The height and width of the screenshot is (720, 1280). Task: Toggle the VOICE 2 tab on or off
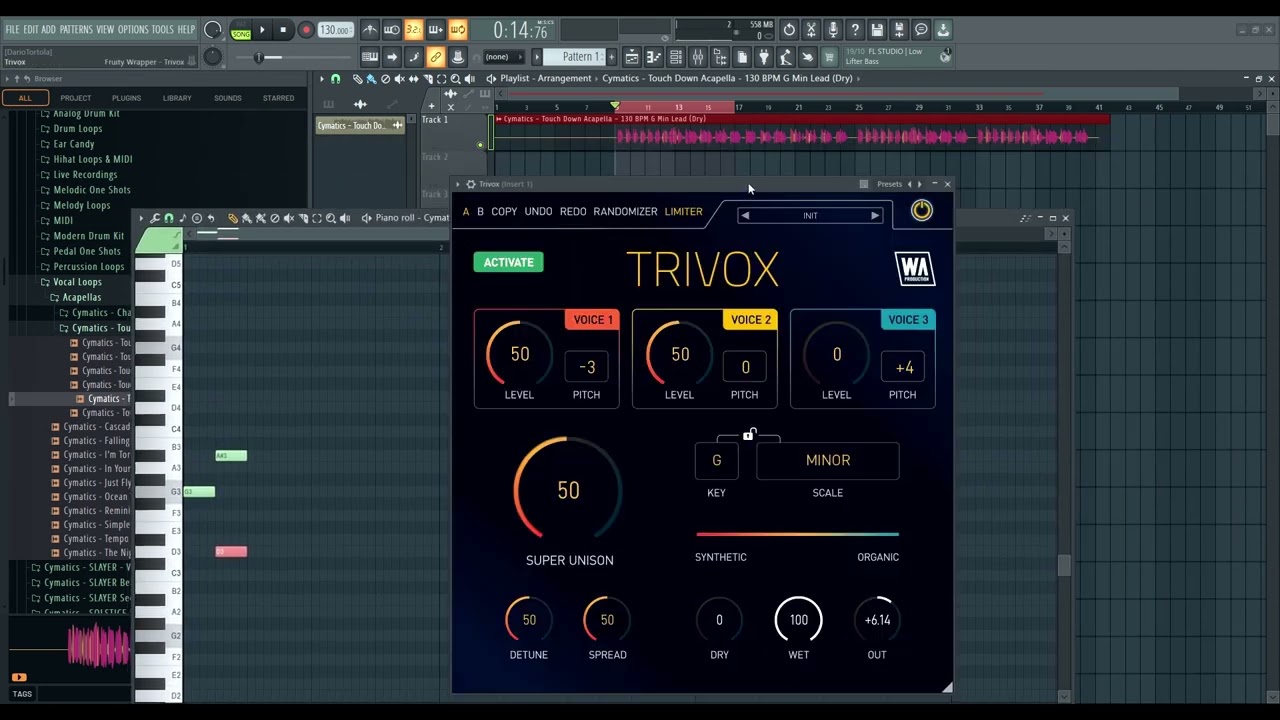point(751,320)
